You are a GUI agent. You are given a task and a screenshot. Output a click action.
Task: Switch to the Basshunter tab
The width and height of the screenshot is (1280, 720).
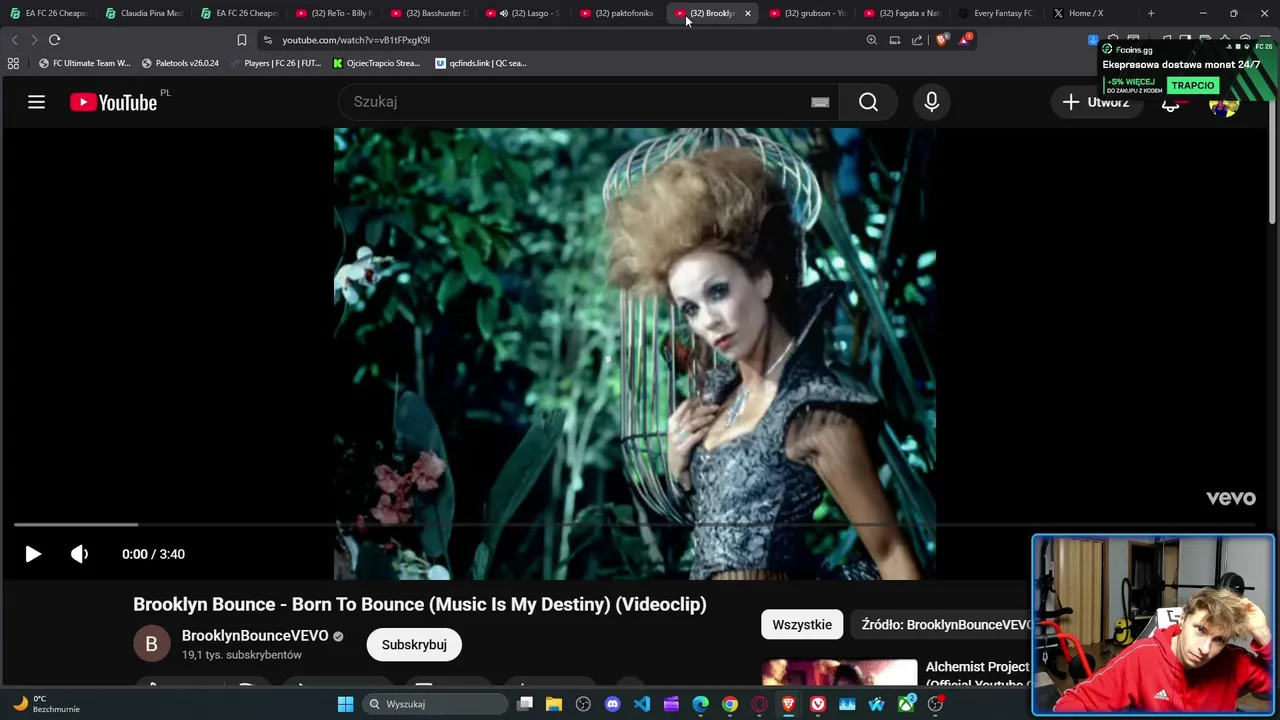pyautogui.click(x=429, y=13)
